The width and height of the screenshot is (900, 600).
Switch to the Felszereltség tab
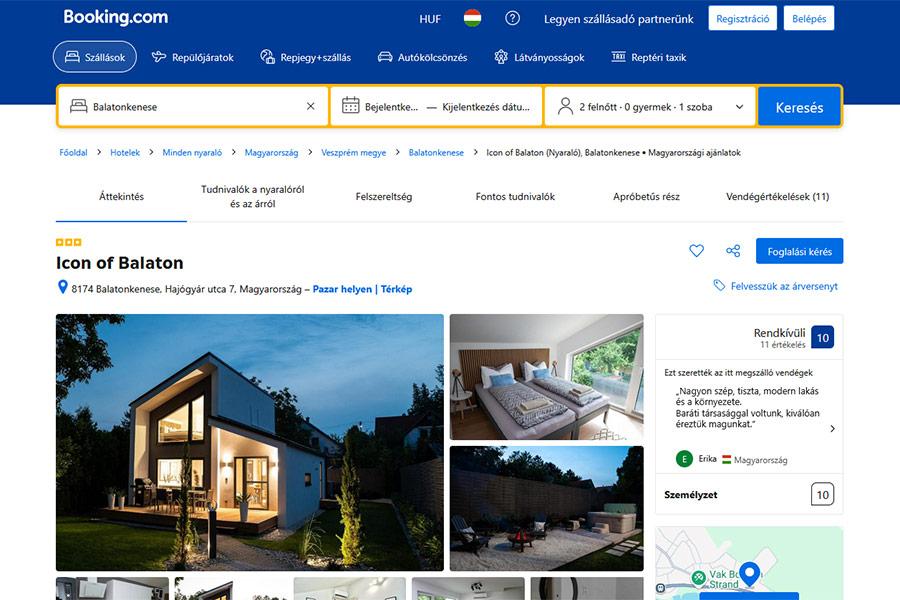coord(384,197)
